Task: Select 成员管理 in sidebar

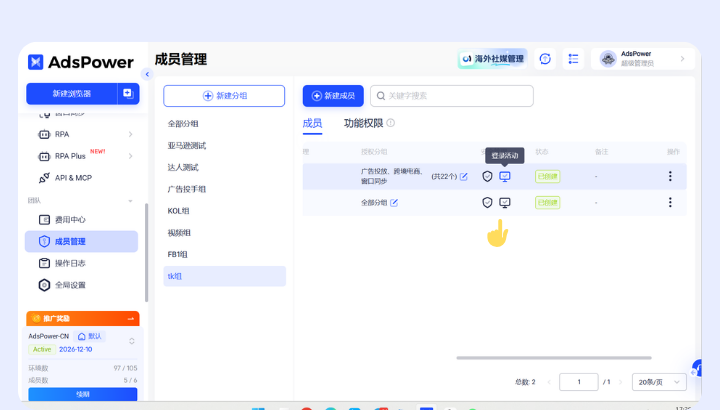Action: point(82,242)
